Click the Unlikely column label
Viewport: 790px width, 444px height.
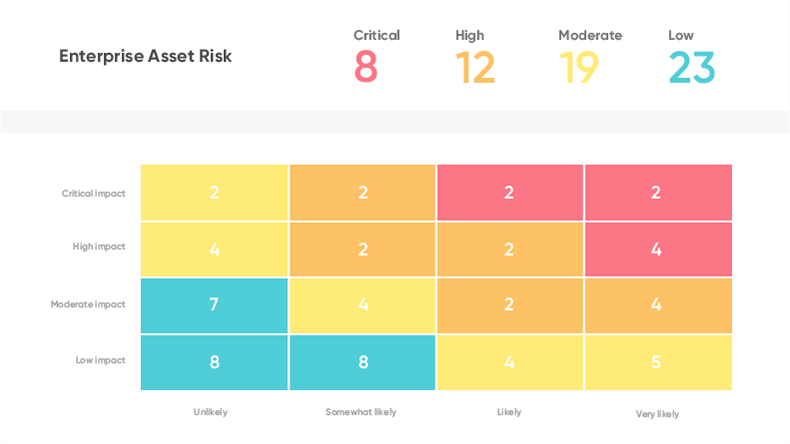click(x=210, y=412)
